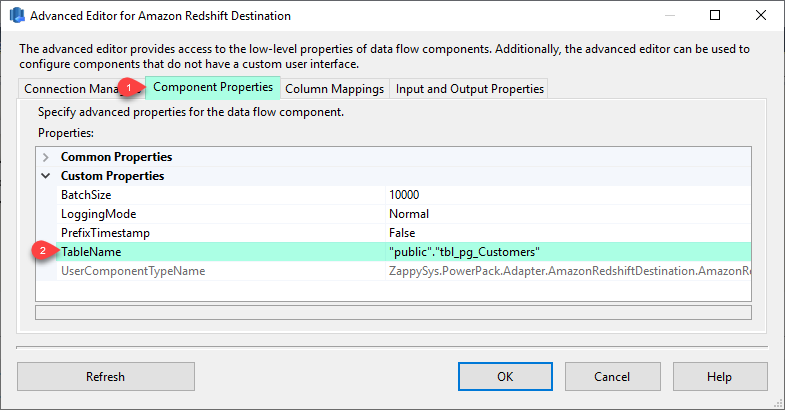The width and height of the screenshot is (785, 410).
Task: Click the UserComponentTypeName ZappySys value
Action: coord(568,271)
